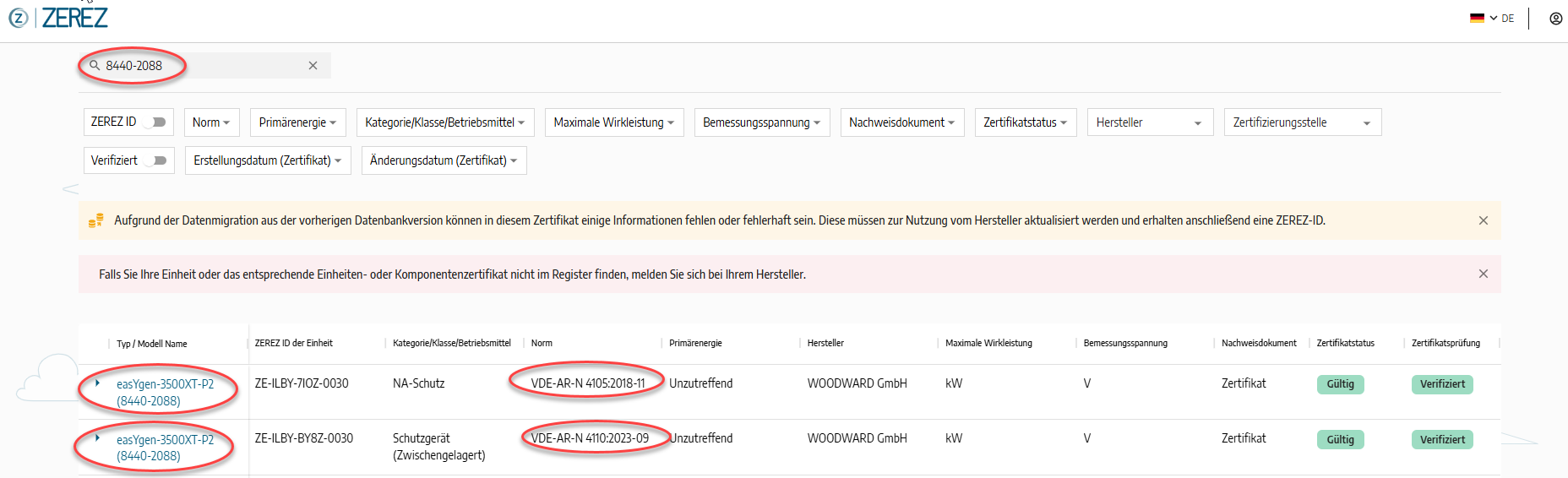Open the Zertifizierungsstelle combo box
This screenshot has width=1568, height=478.
(1302, 122)
